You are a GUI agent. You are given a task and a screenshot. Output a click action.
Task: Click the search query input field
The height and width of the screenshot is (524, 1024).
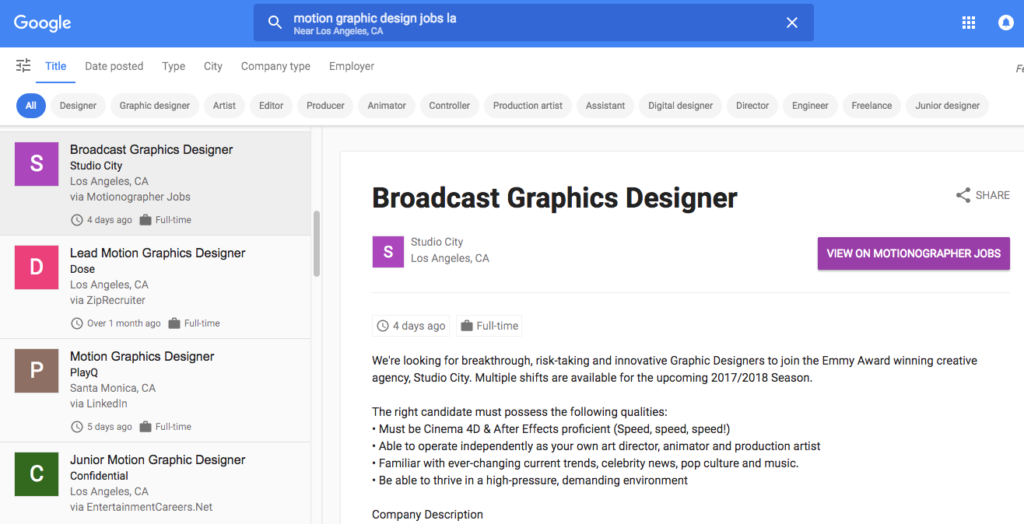pyautogui.click(x=532, y=23)
